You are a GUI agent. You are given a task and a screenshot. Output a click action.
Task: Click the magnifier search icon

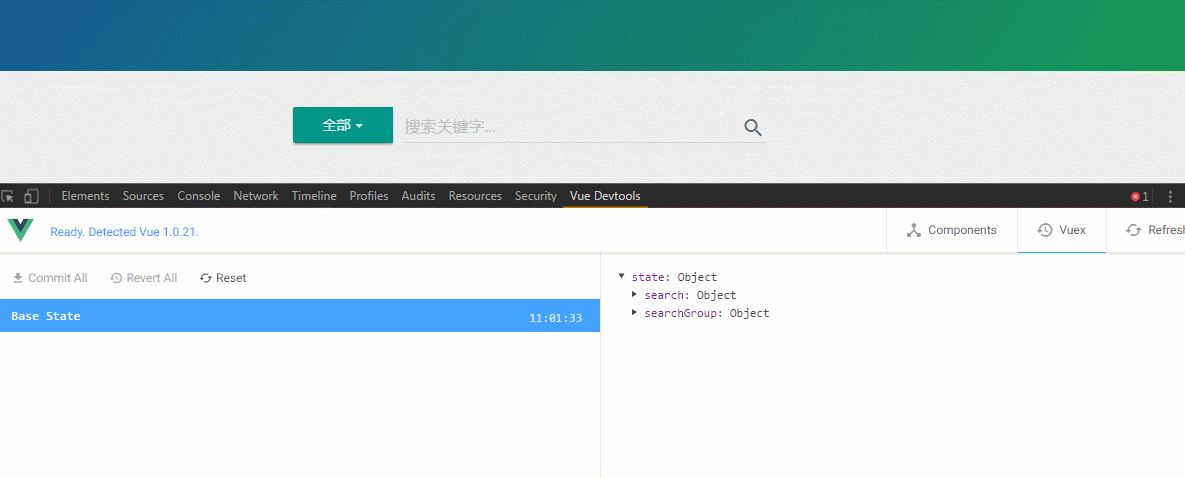753,127
